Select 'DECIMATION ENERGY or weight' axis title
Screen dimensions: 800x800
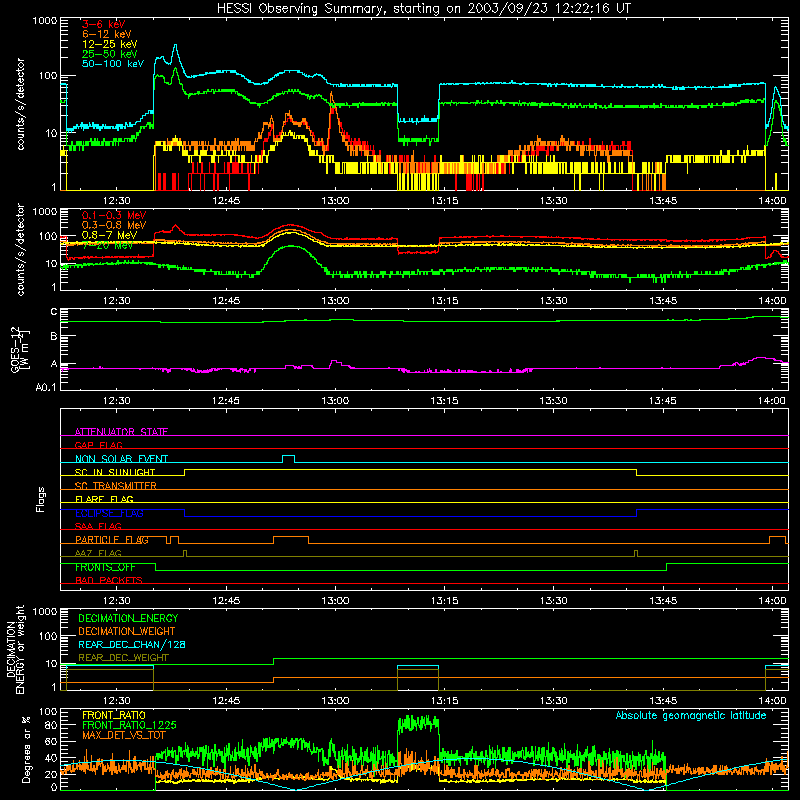(15, 649)
